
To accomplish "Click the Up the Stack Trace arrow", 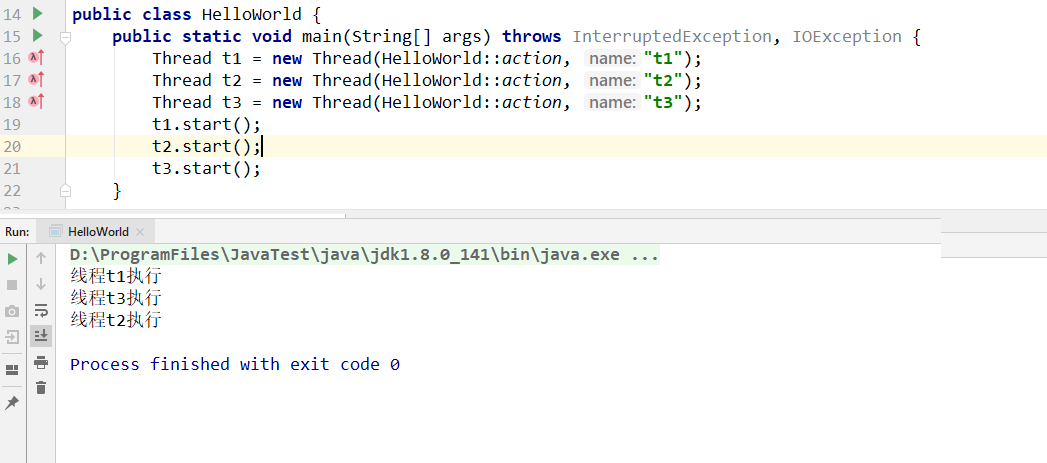I will 41,258.
